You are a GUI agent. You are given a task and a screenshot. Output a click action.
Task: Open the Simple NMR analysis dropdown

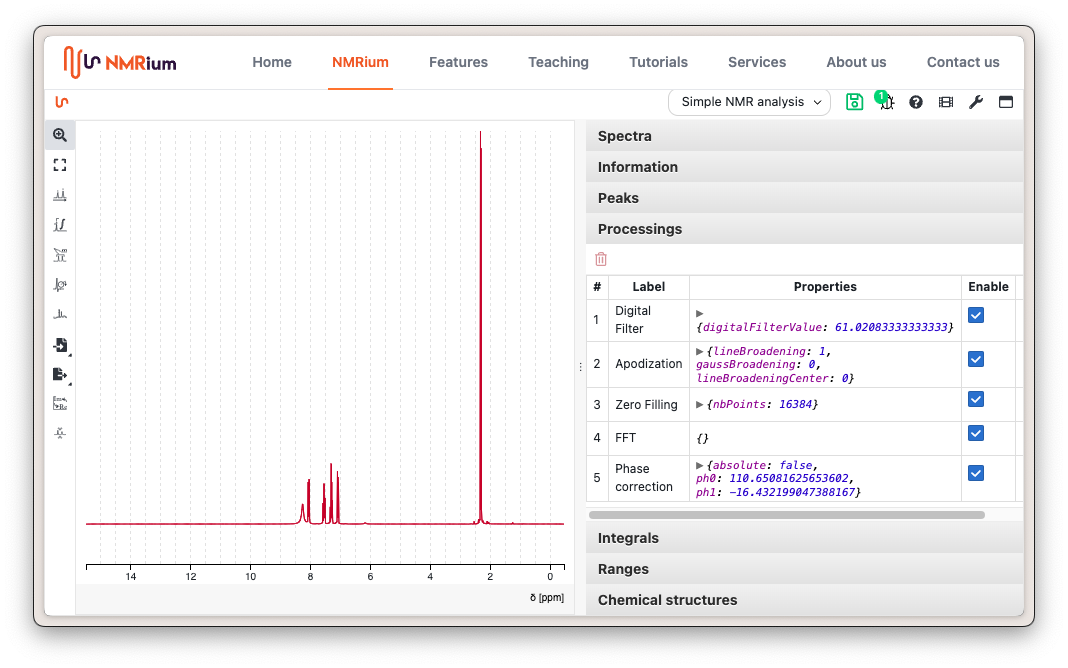pyautogui.click(x=749, y=102)
